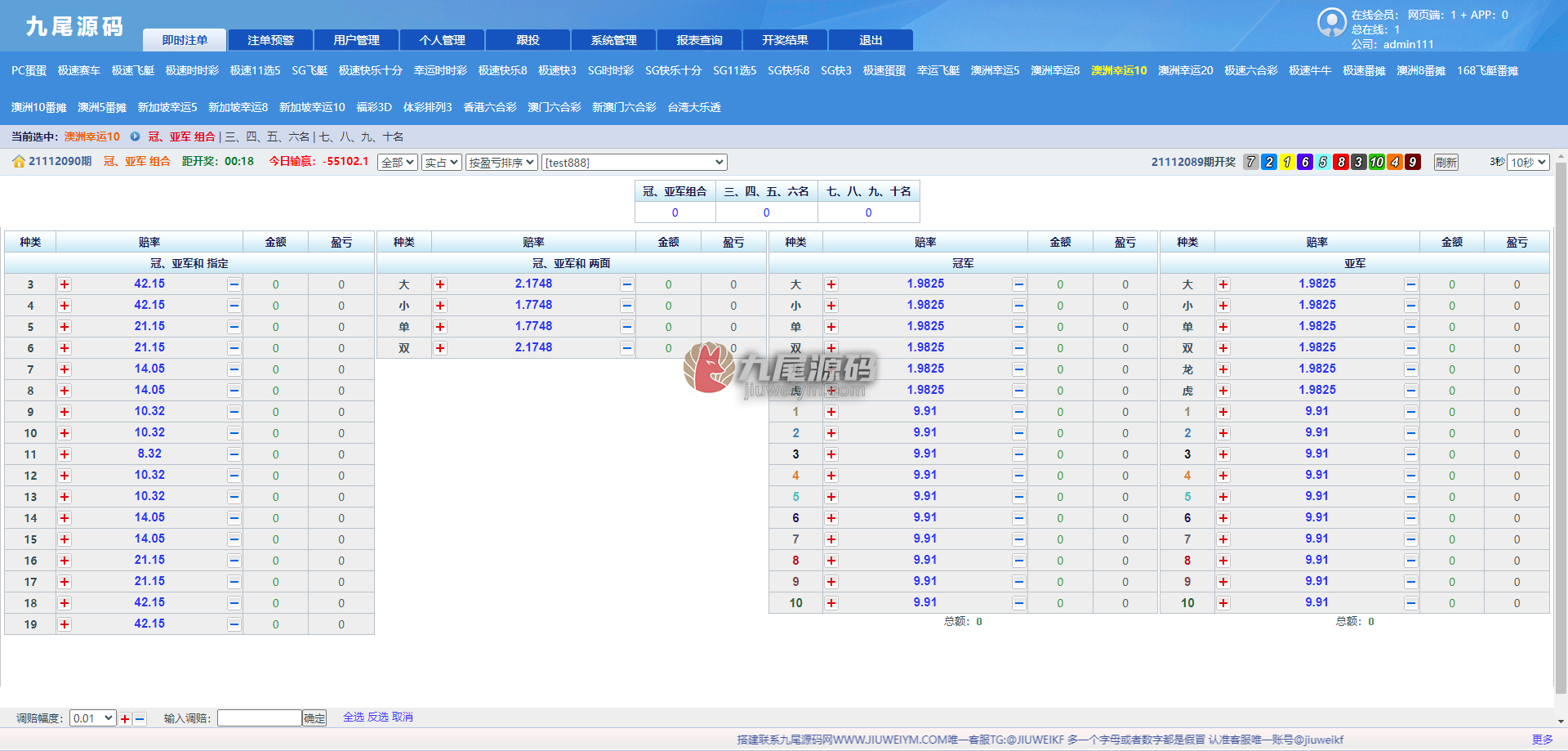Click the 刷新 refresh button
This screenshot has height=751, width=1568.
[1445, 163]
